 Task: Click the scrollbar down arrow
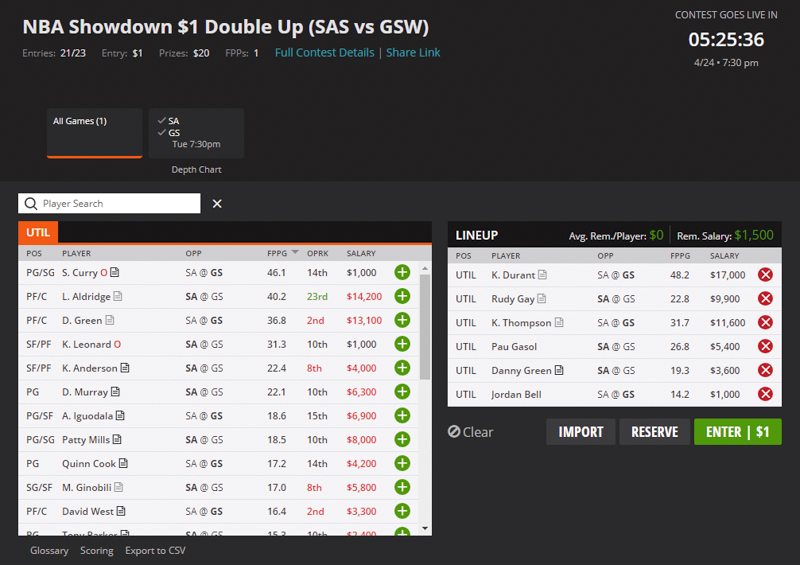424,528
